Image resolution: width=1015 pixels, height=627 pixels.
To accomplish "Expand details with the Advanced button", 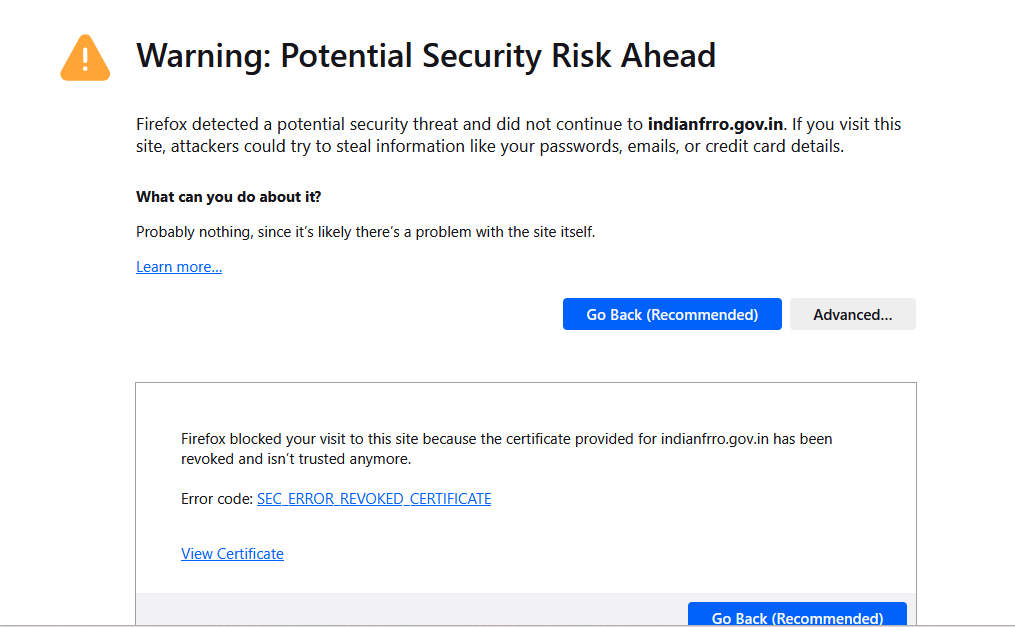I will [x=853, y=314].
